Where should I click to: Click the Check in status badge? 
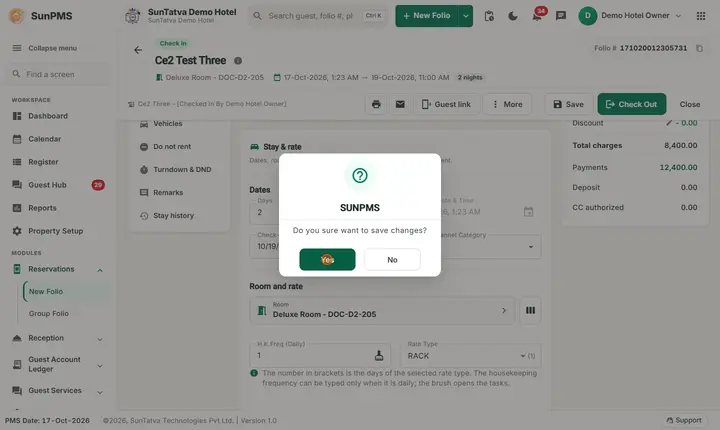tap(173, 43)
